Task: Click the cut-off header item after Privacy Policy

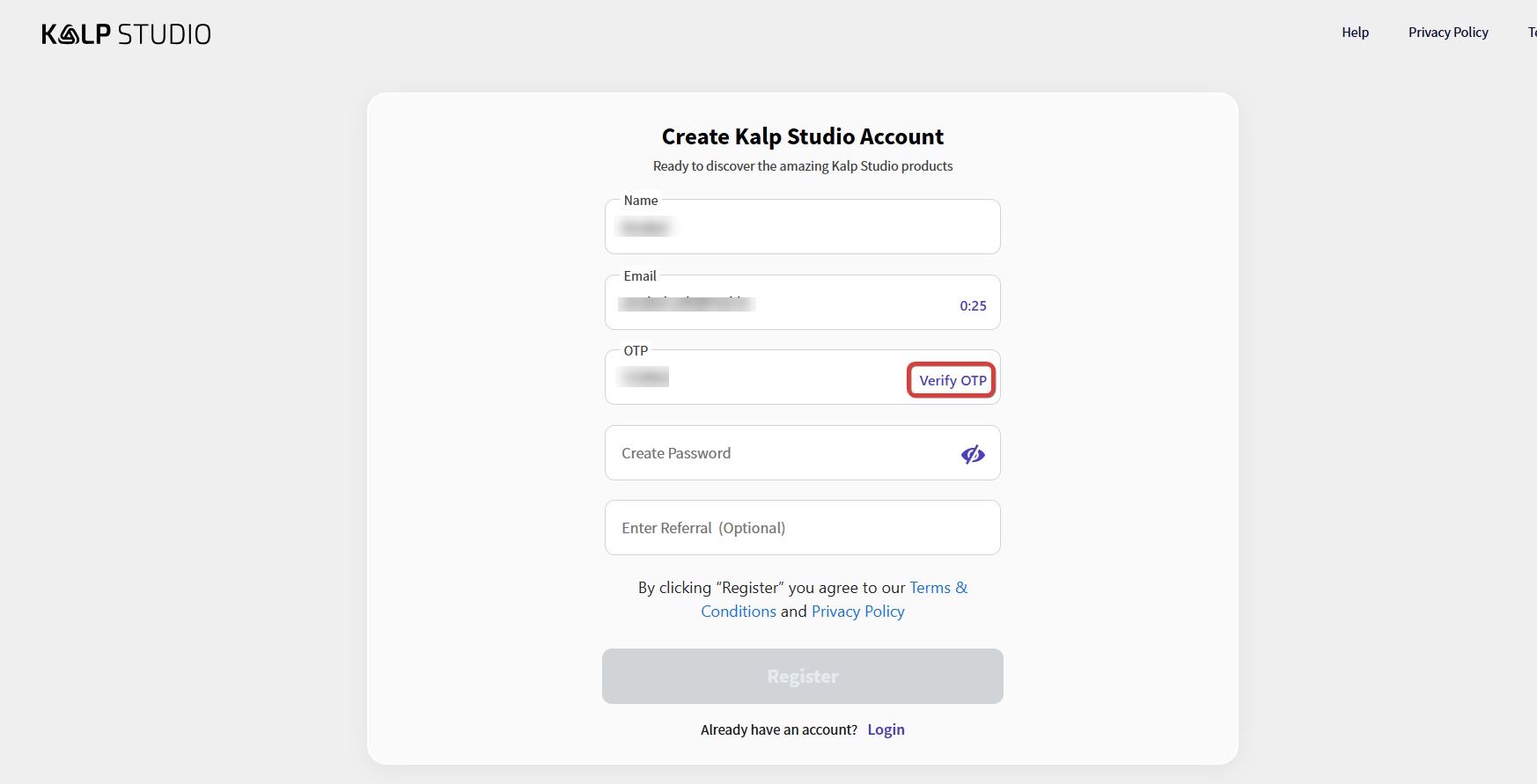Action: pos(1531,33)
